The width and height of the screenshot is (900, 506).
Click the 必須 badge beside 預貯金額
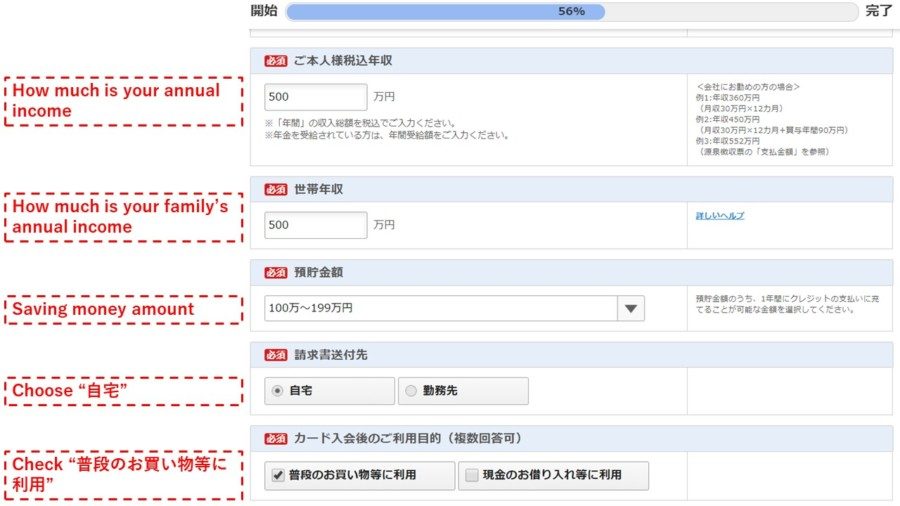coord(275,273)
